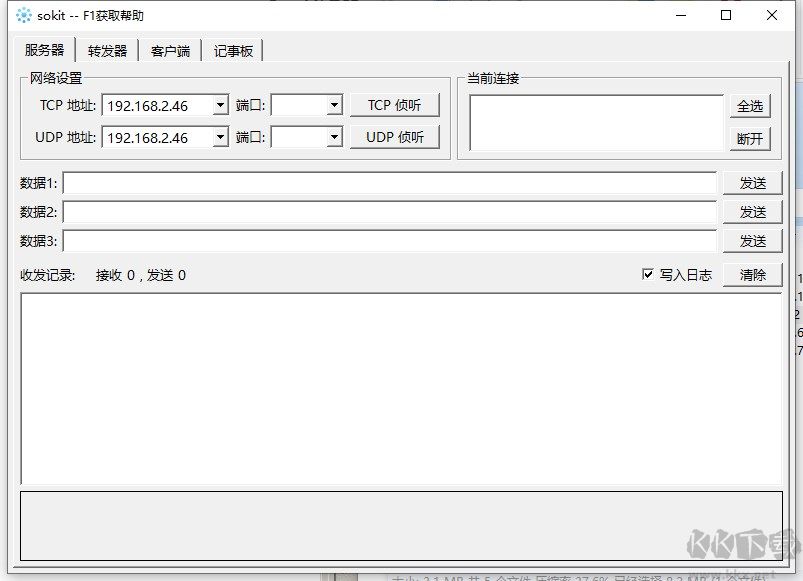Viewport: 803px width, 581px height.
Task: Click 断开 to disconnect connections
Action: (x=750, y=139)
